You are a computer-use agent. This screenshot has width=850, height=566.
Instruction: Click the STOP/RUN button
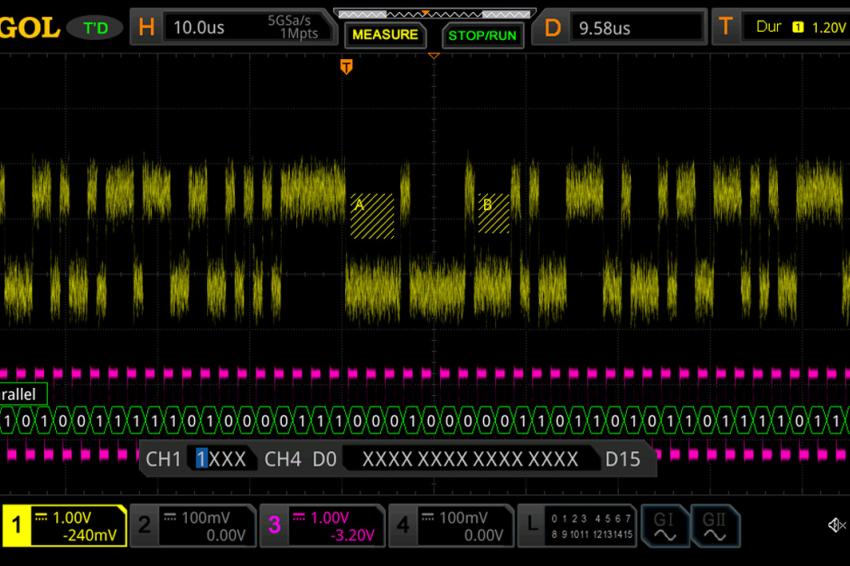coord(482,36)
